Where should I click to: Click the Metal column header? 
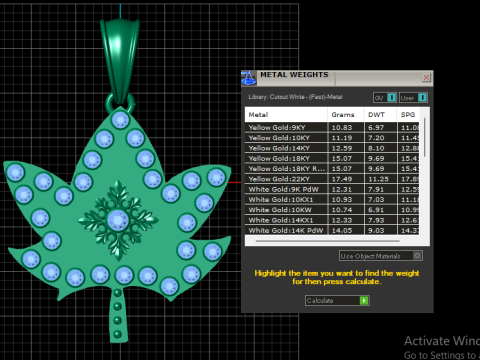coord(286,115)
